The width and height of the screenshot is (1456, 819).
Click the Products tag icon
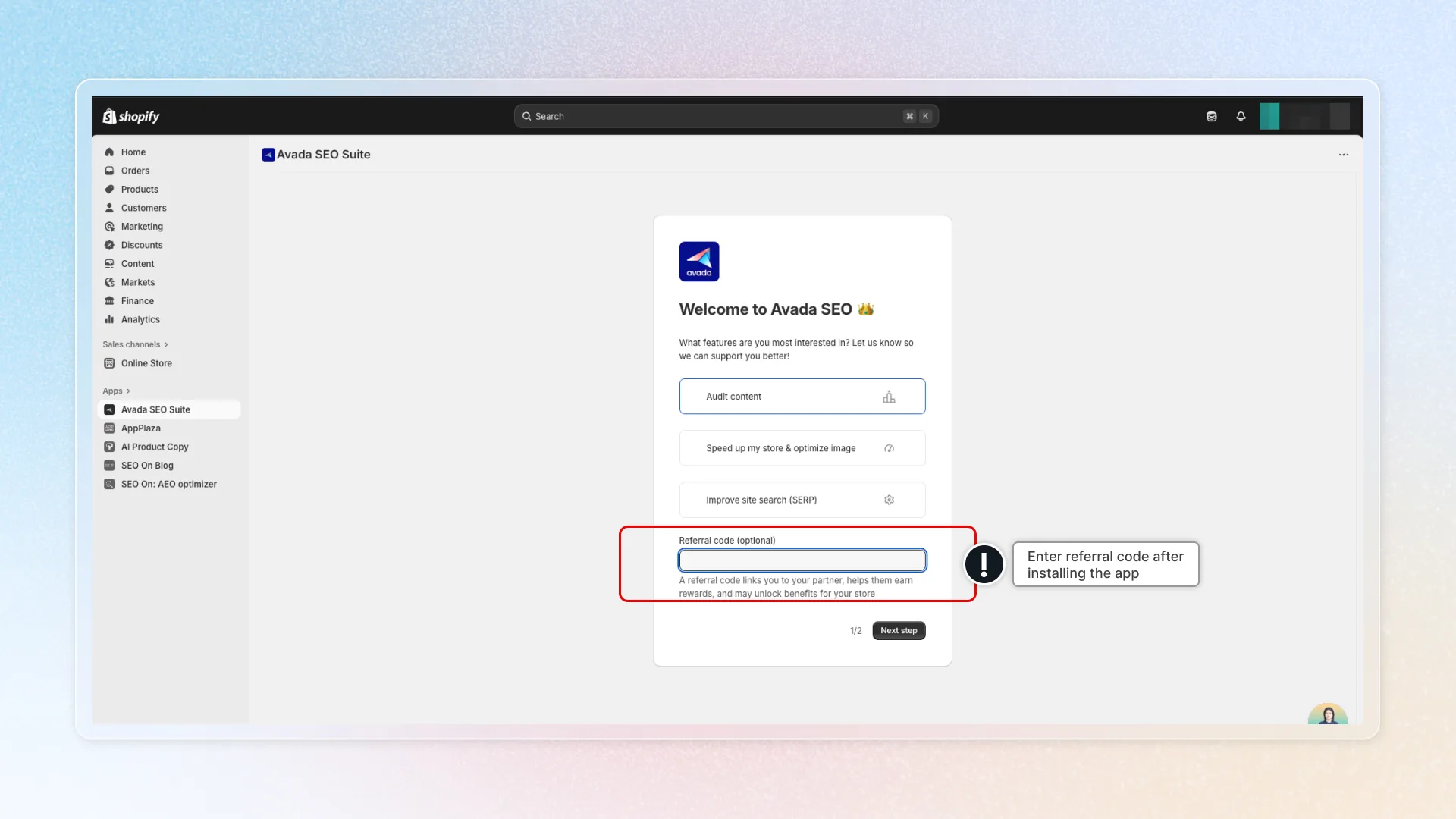109,189
